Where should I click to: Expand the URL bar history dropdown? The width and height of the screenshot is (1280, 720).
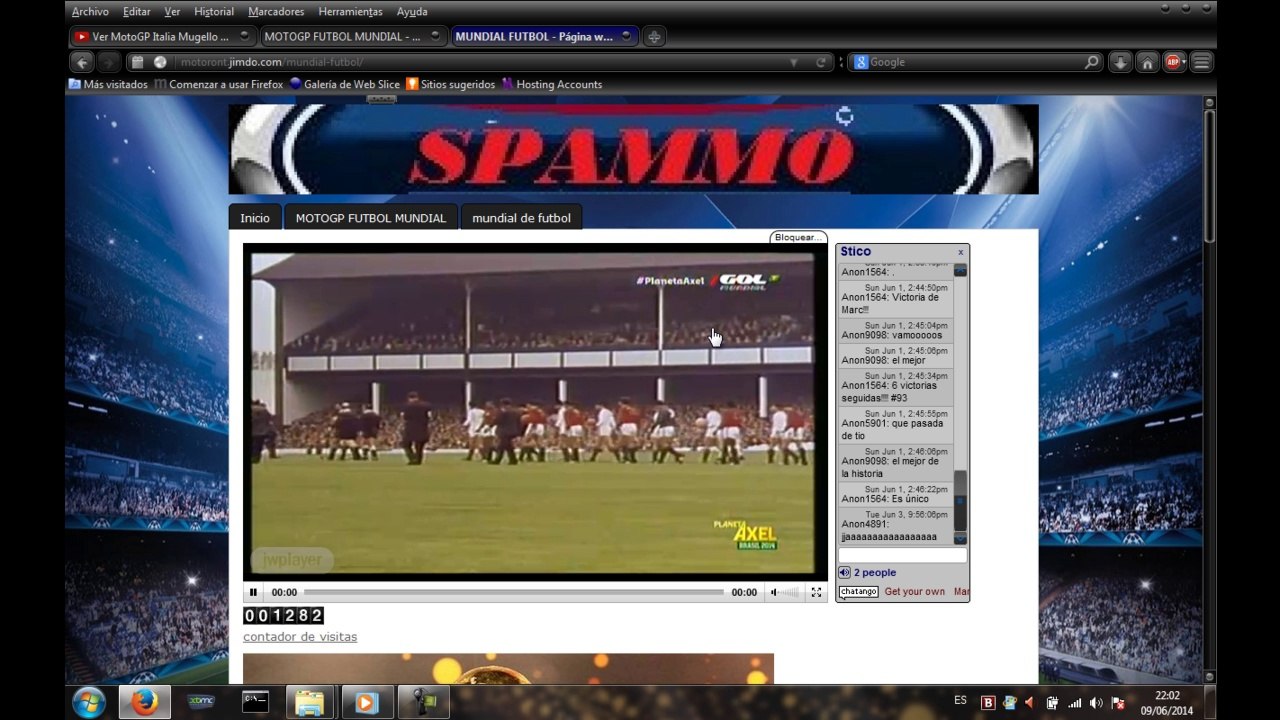[x=794, y=62]
